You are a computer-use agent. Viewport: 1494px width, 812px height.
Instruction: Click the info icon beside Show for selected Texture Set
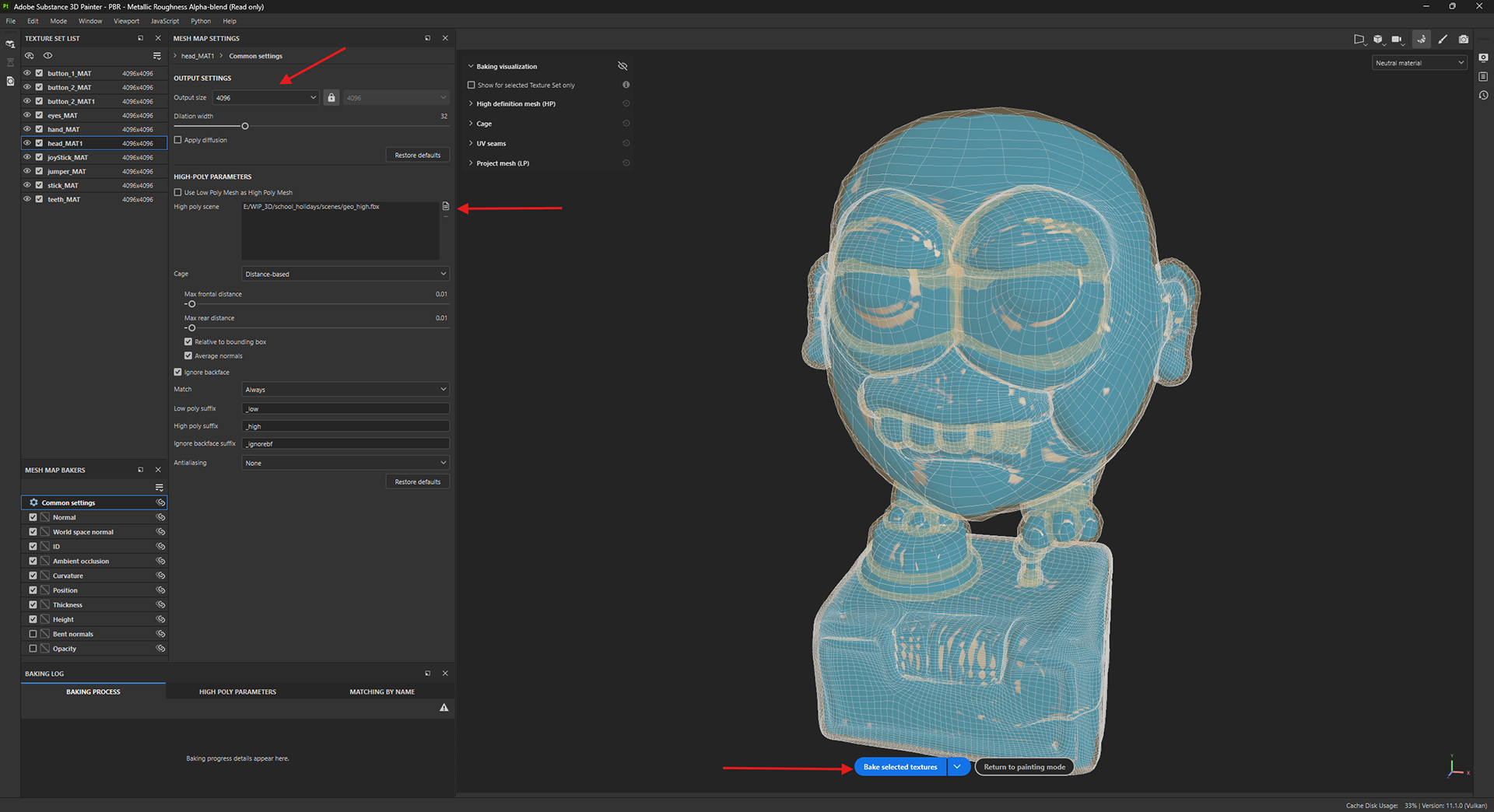[x=626, y=85]
